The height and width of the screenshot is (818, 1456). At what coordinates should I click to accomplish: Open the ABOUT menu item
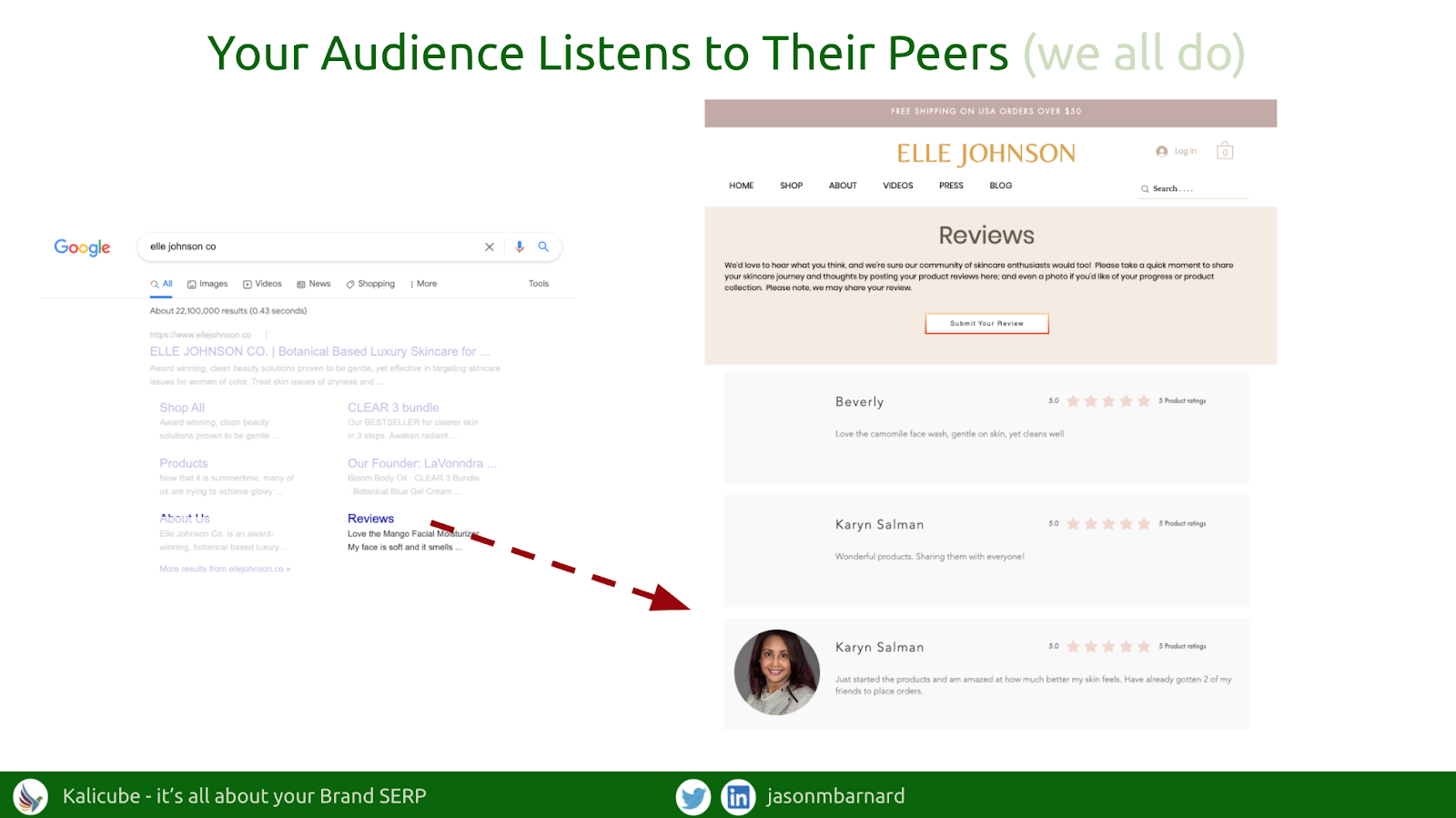(x=843, y=186)
